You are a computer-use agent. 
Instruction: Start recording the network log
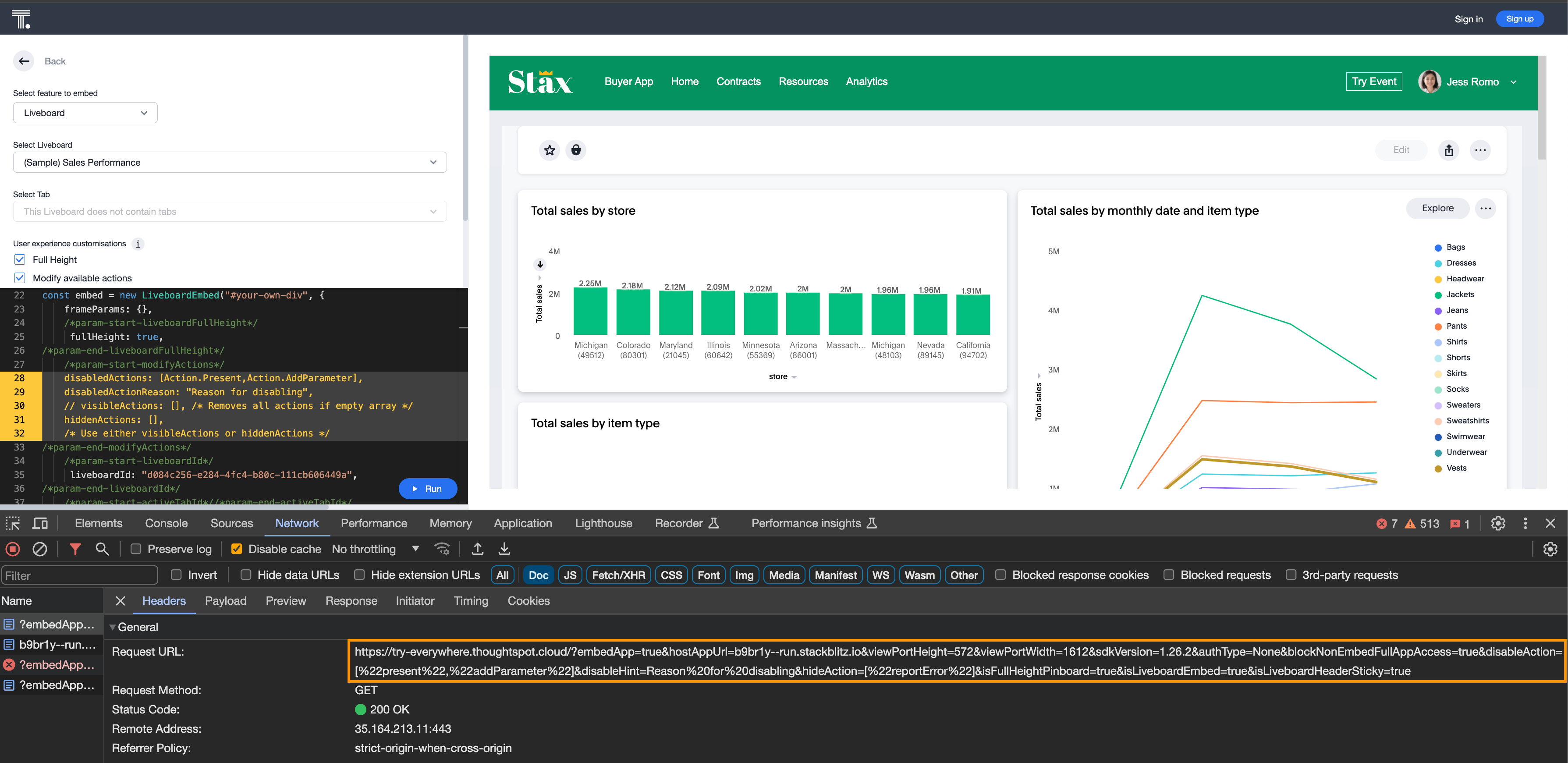point(12,549)
